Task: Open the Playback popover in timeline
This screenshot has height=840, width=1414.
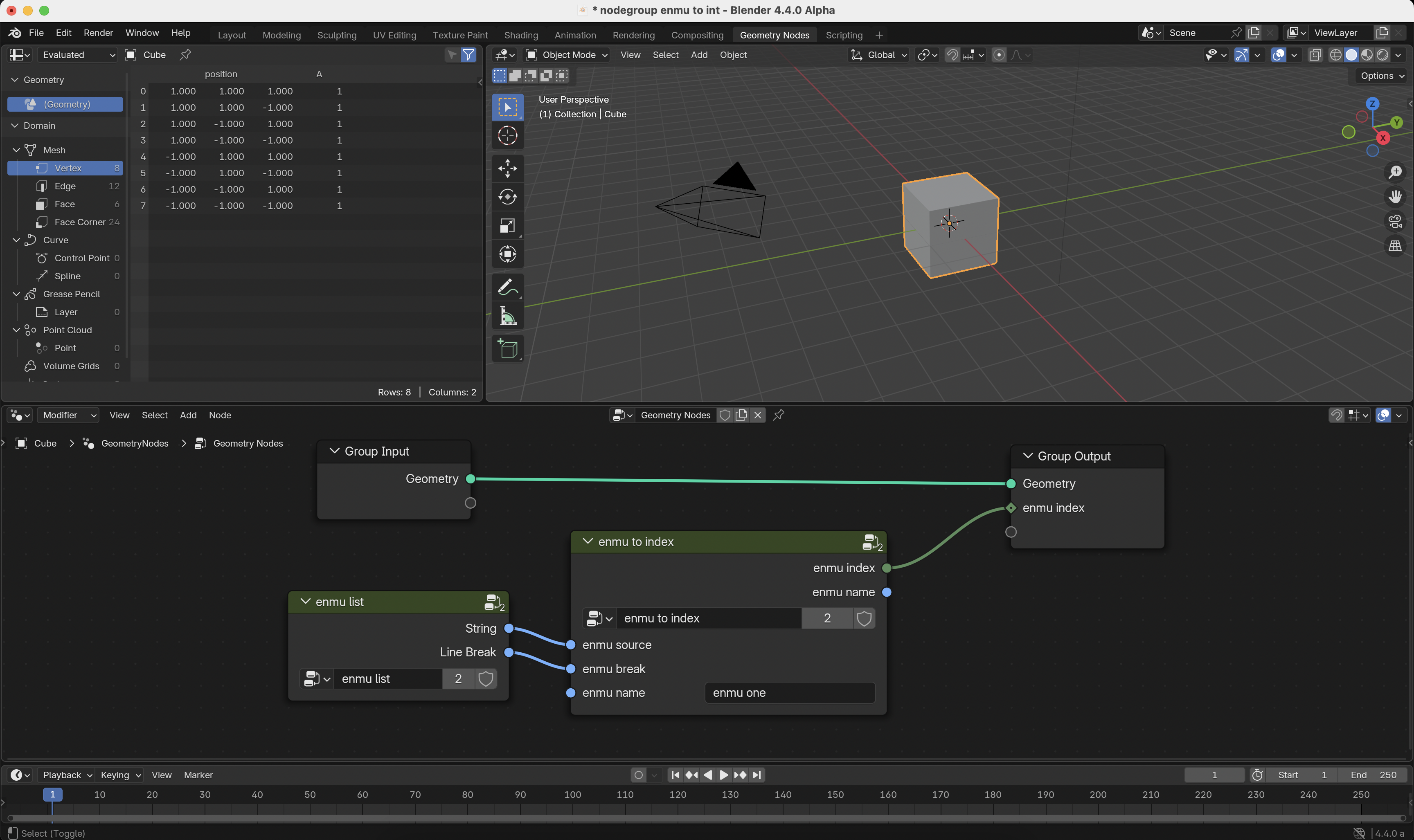Action: pyautogui.click(x=67, y=775)
